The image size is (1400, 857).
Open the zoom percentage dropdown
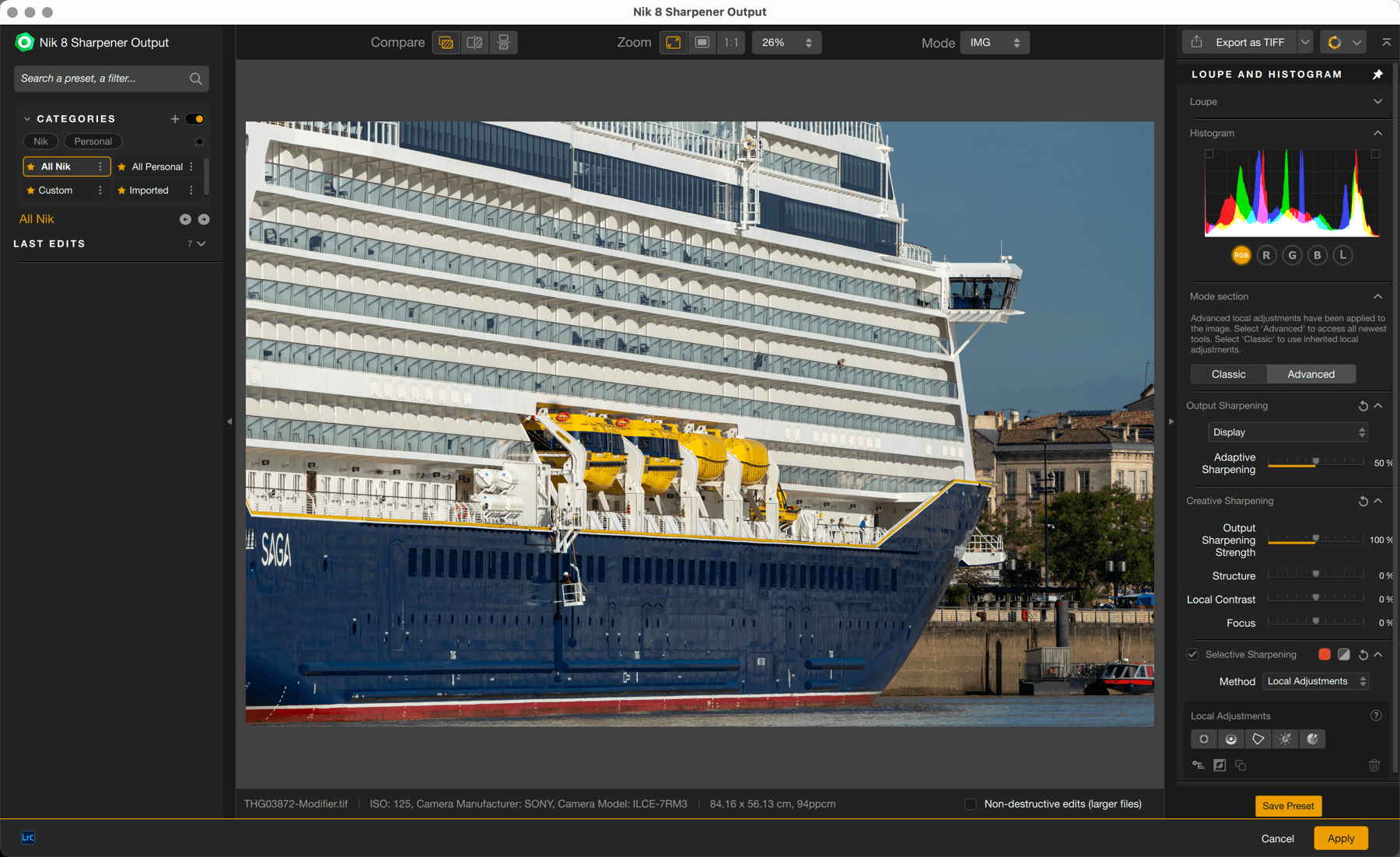(786, 43)
